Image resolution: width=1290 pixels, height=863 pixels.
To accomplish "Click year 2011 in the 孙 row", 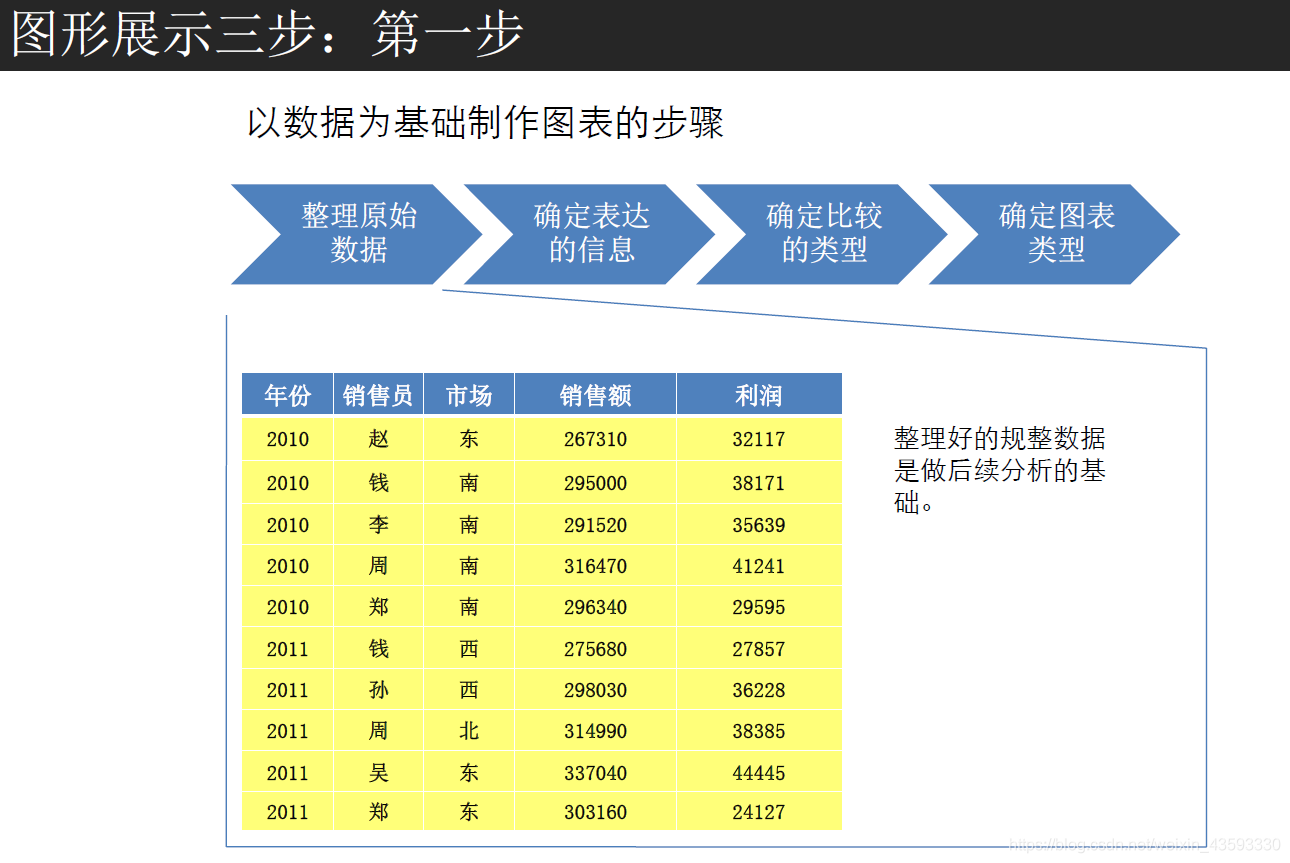I will (x=288, y=690).
